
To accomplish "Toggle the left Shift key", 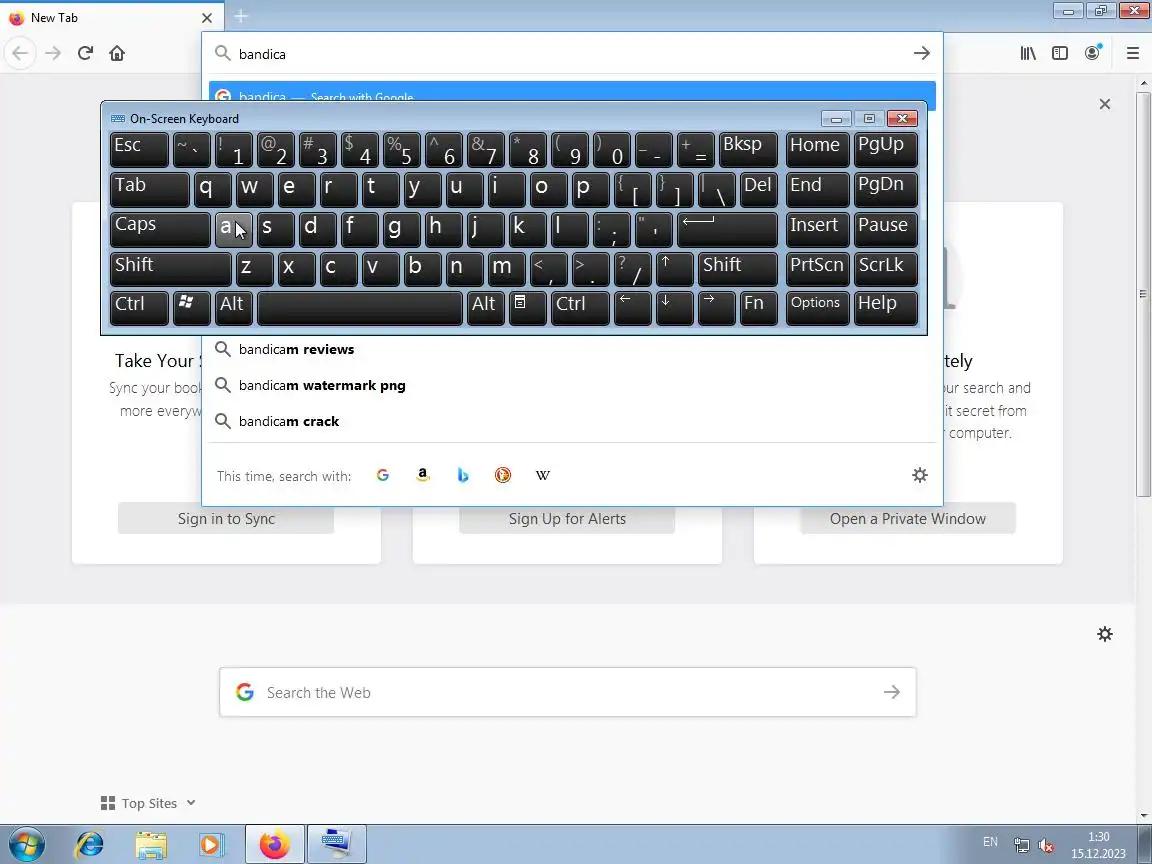I will (x=170, y=269).
